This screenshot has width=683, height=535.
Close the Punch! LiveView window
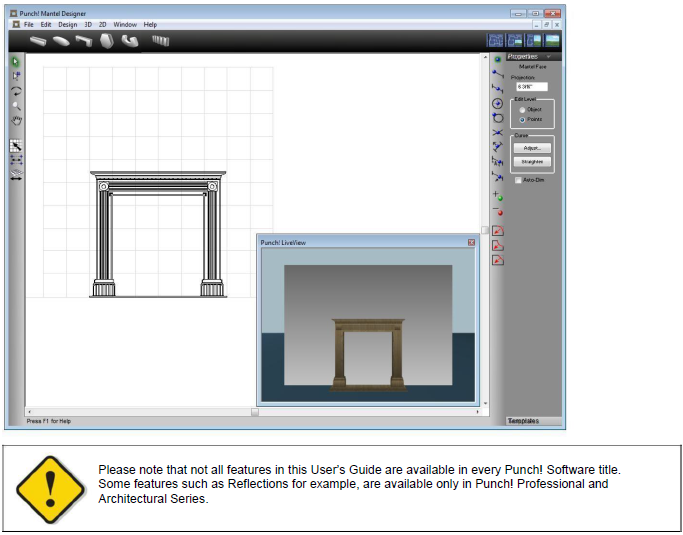point(471,243)
